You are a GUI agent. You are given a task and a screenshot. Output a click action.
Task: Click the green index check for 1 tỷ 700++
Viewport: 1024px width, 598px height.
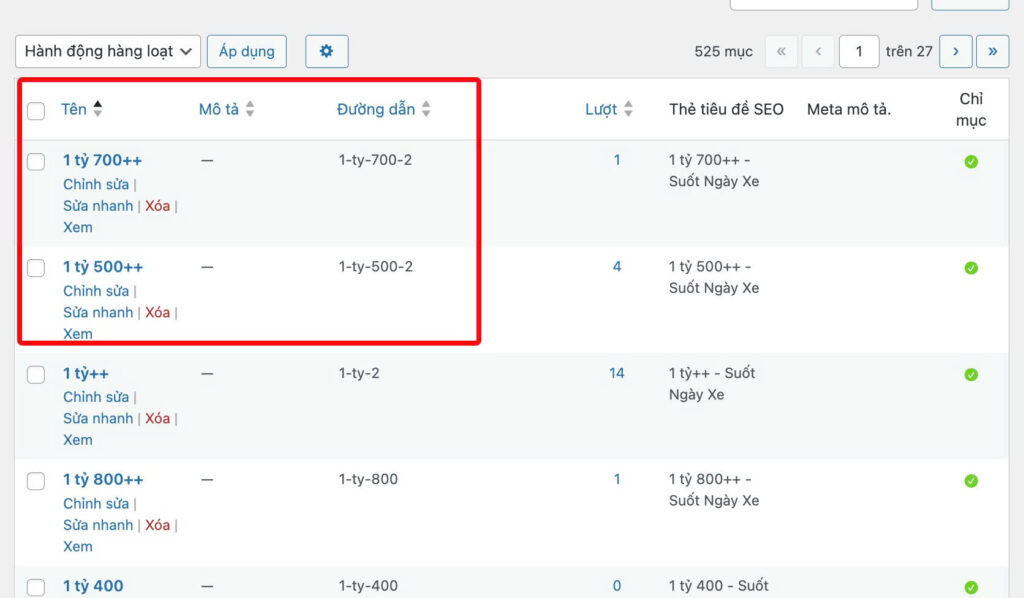coord(971,161)
